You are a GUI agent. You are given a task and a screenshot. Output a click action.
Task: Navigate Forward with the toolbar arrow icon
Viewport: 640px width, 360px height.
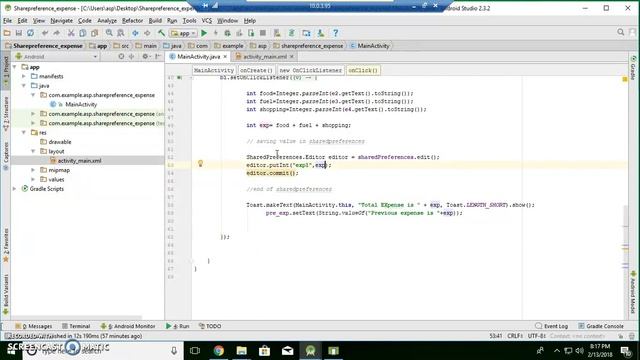[147, 33]
